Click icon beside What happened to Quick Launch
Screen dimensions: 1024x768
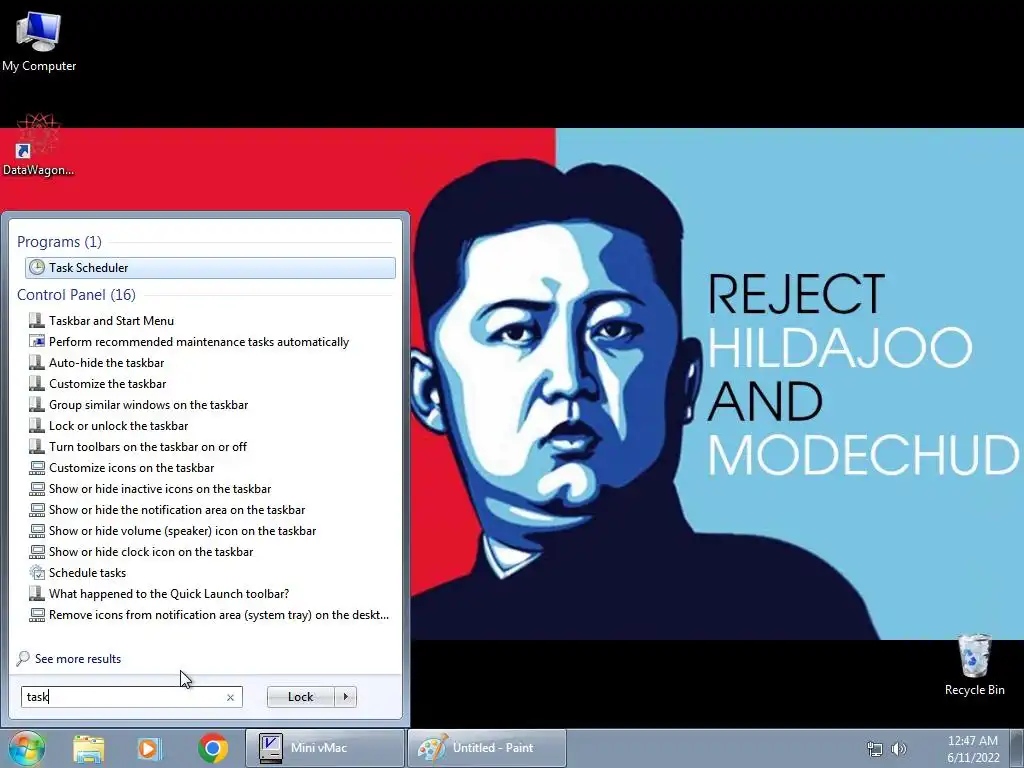[37, 594]
